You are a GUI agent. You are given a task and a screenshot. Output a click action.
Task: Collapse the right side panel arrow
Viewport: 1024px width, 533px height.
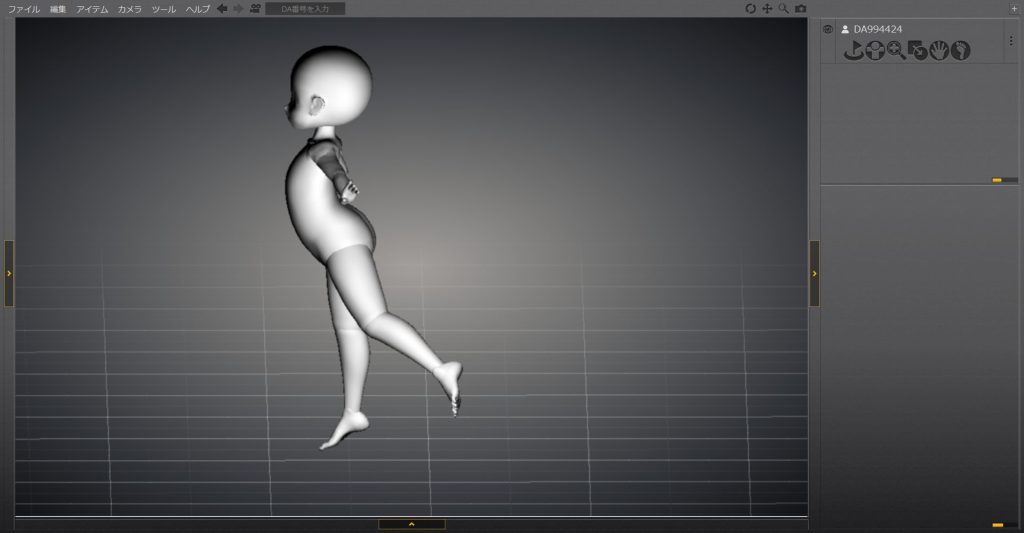point(814,273)
